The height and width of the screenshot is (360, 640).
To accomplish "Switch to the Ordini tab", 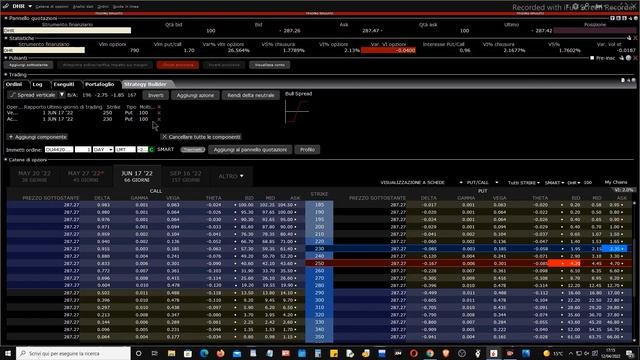I will 14,84.
